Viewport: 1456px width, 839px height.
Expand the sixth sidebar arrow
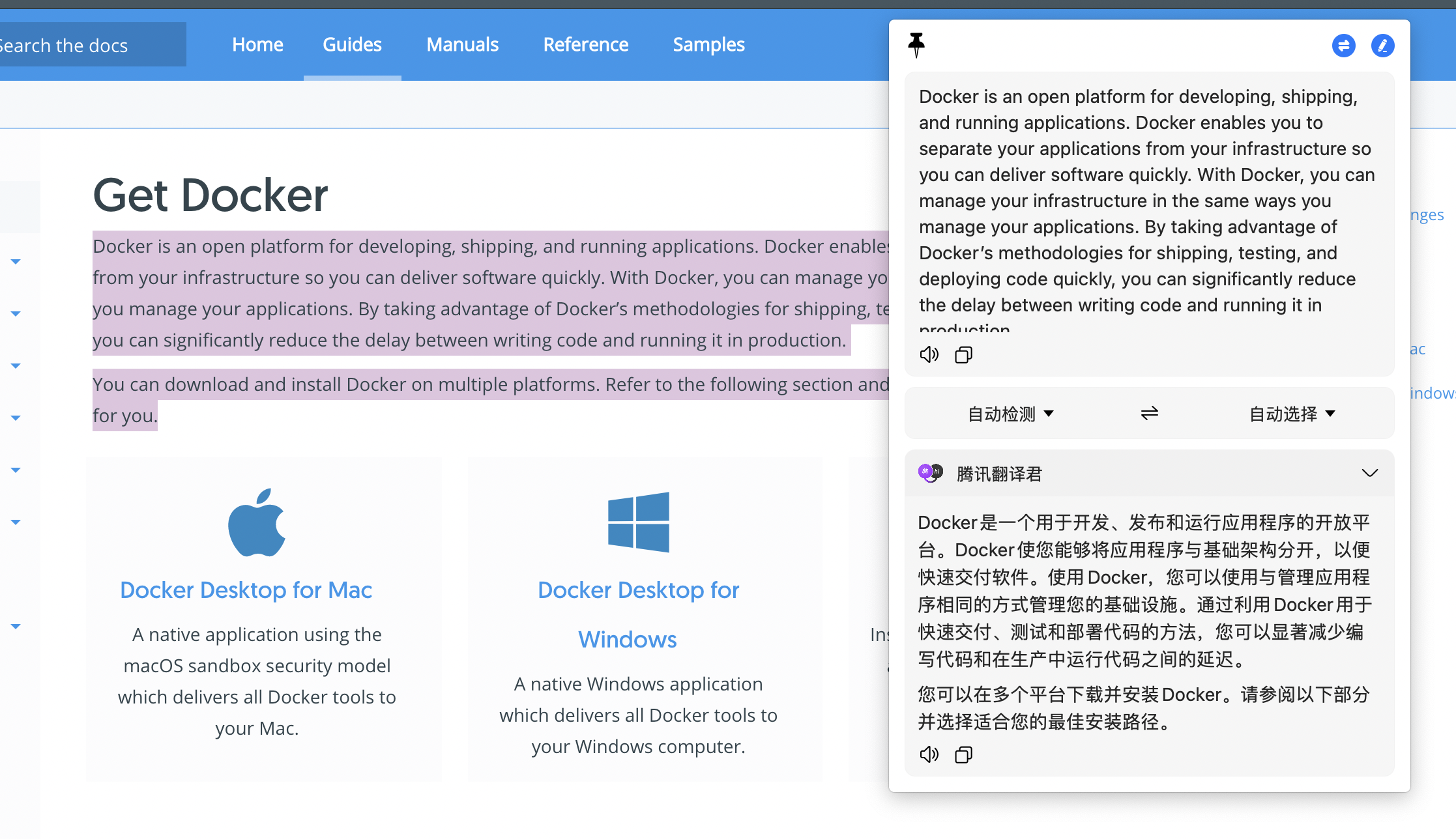tap(16, 522)
